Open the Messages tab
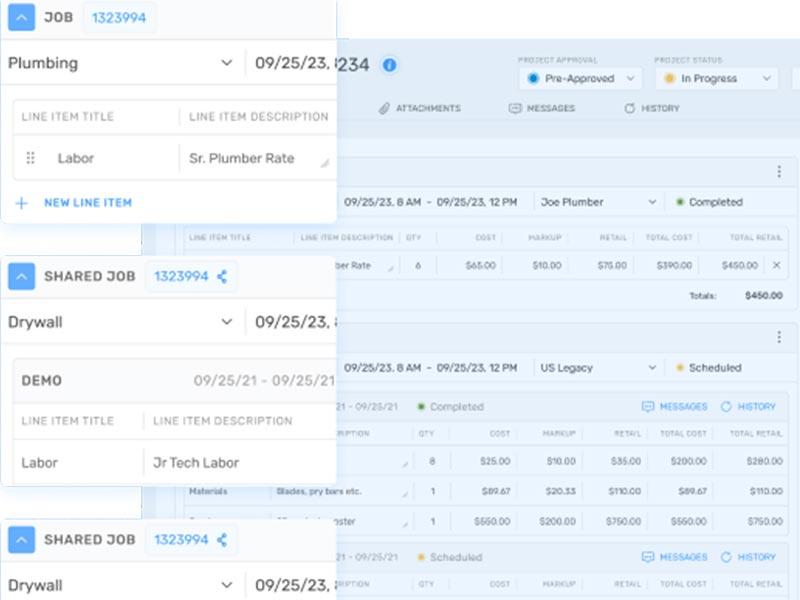This screenshot has height=600, width=800. [x=542, y=108]
